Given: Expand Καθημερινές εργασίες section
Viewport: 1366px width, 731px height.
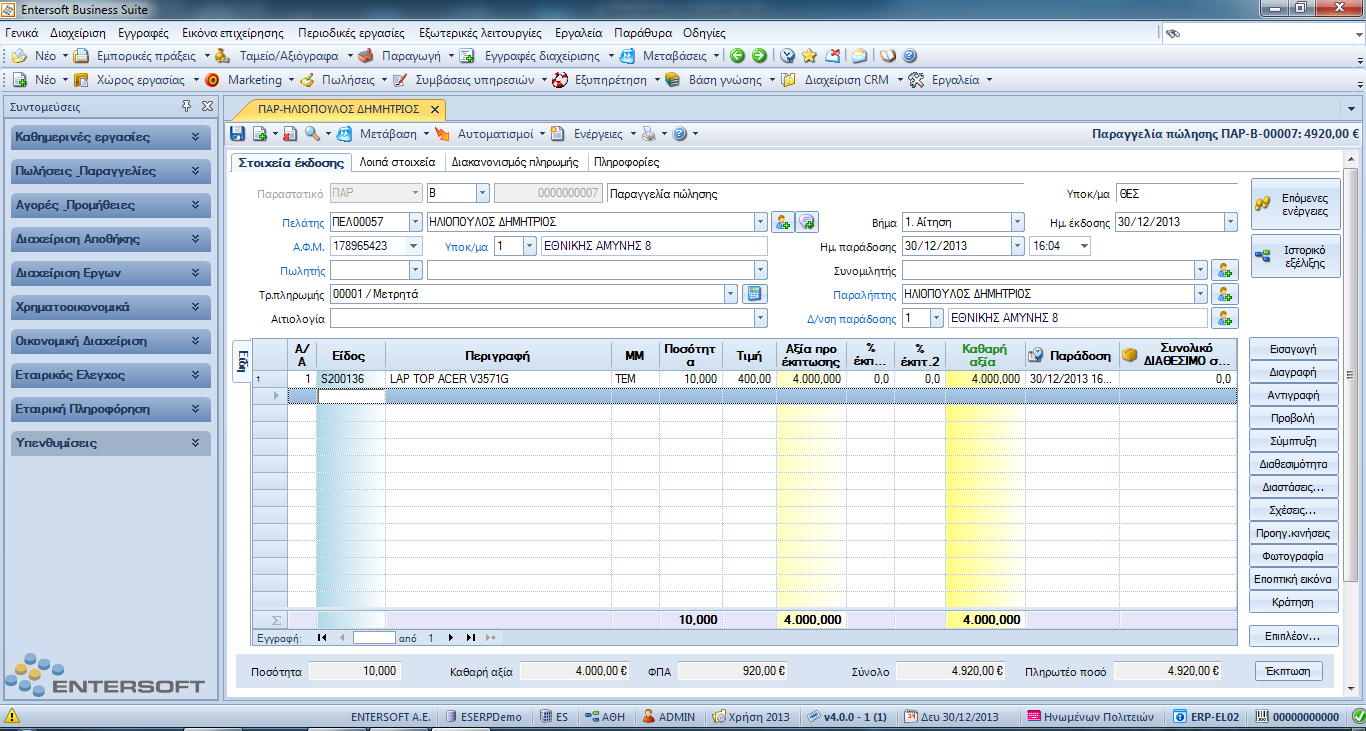Looking at the screenshot, I should point(110,137).
